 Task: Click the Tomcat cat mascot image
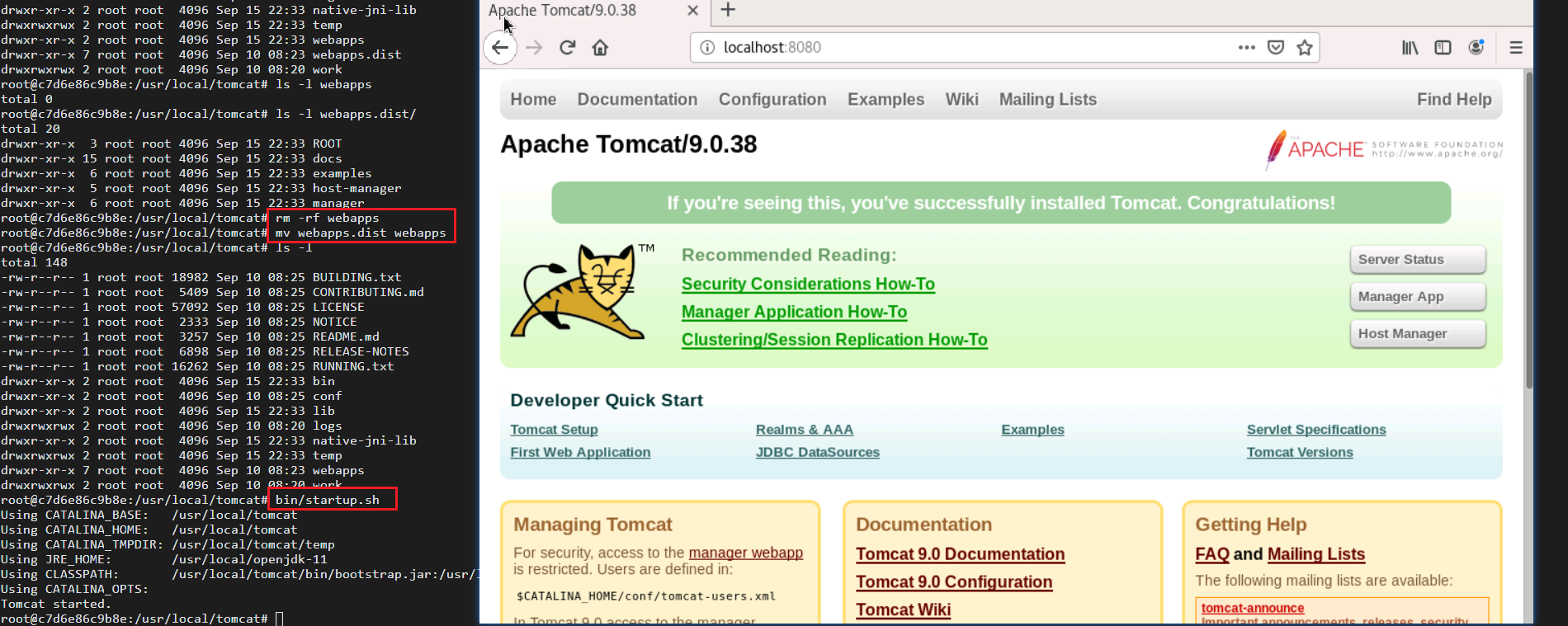tap(576, 291)
